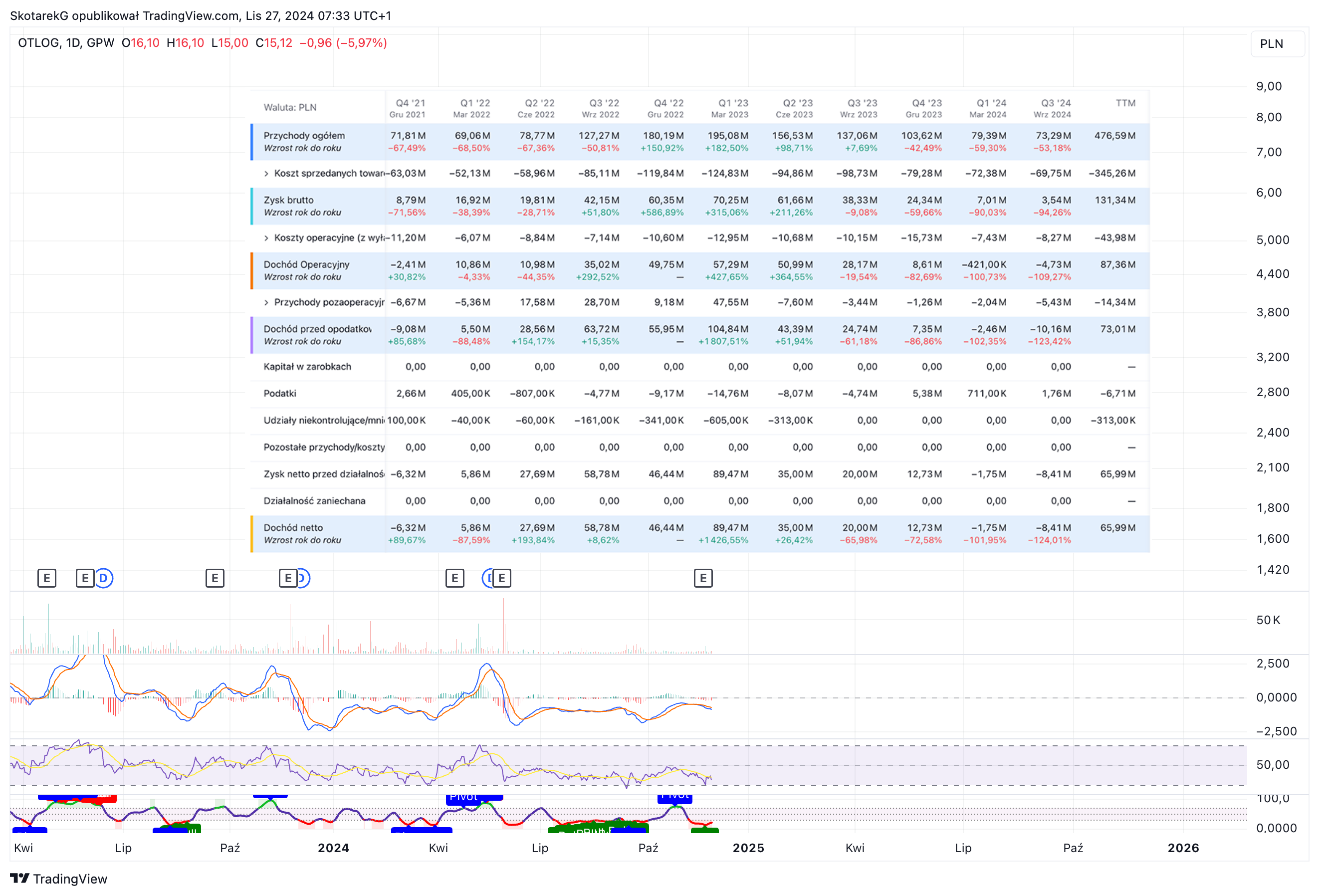Open the PLN currency button
This screenshot has width=1319, height=896.
pyautogui.click(x=1279, y=44)
